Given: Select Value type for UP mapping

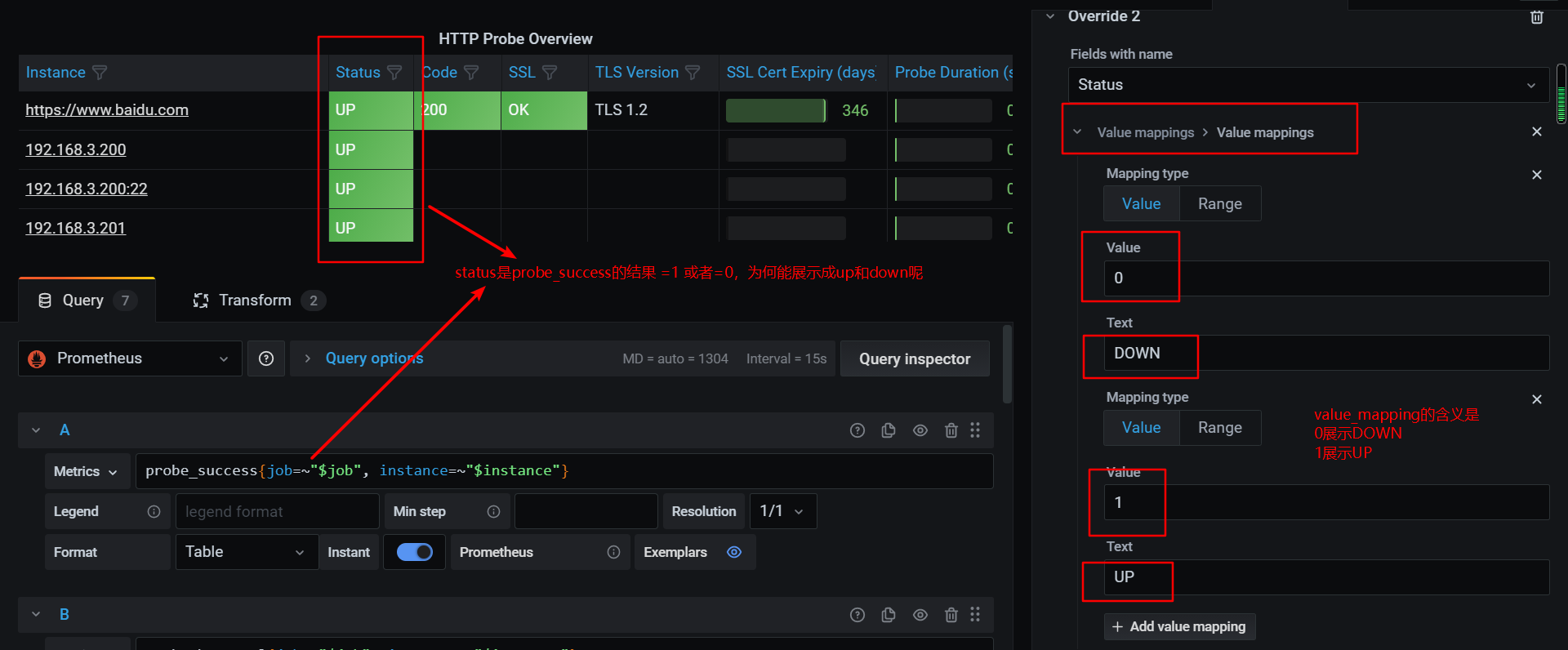Looking at the screenshot, I should [x=1141, y=428].
